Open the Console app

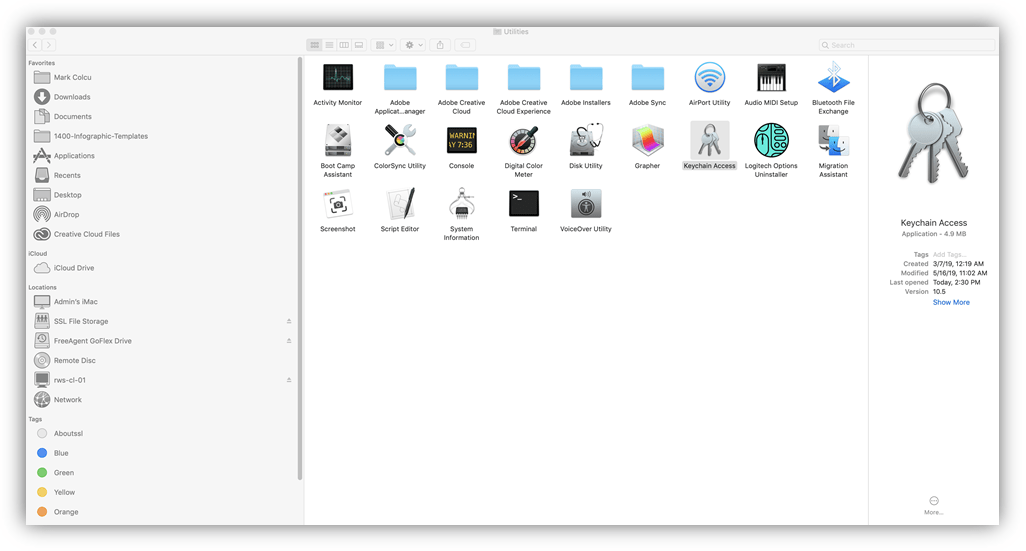[x=461, y=141]
